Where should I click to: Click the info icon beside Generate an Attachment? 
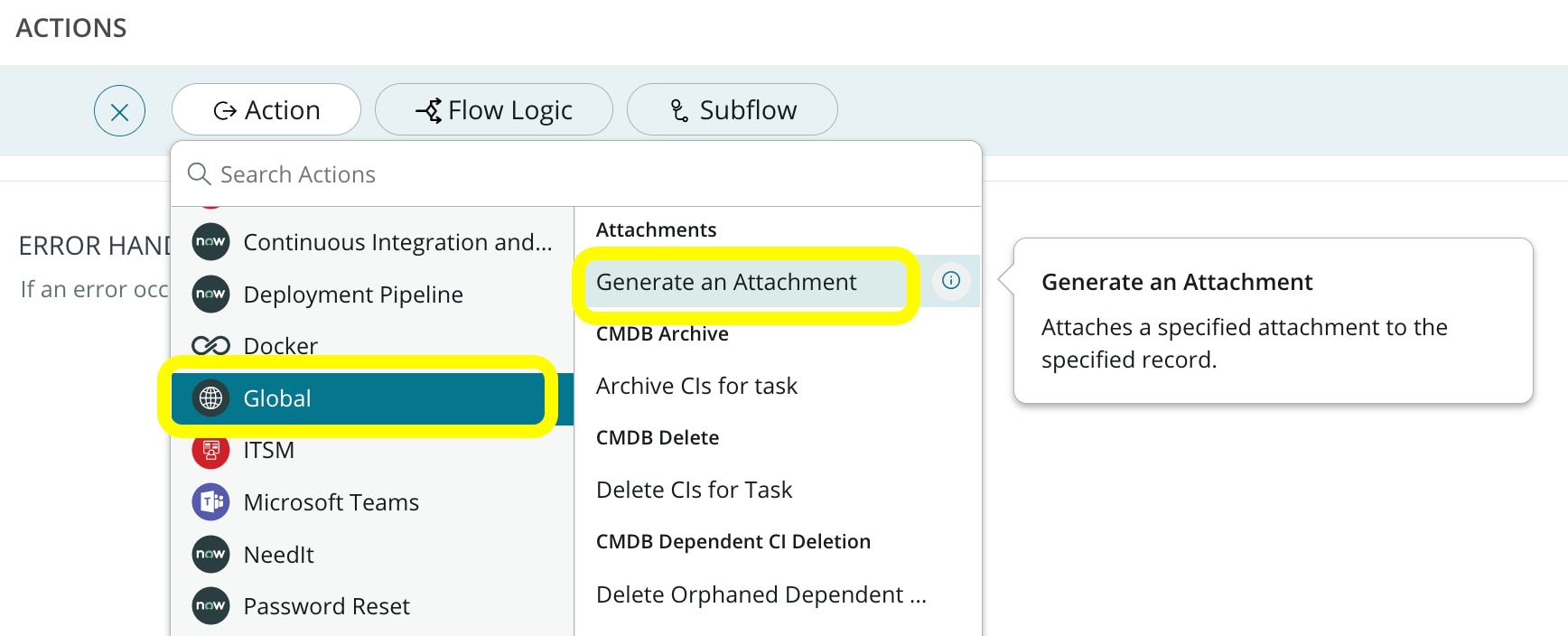[951, 281]
